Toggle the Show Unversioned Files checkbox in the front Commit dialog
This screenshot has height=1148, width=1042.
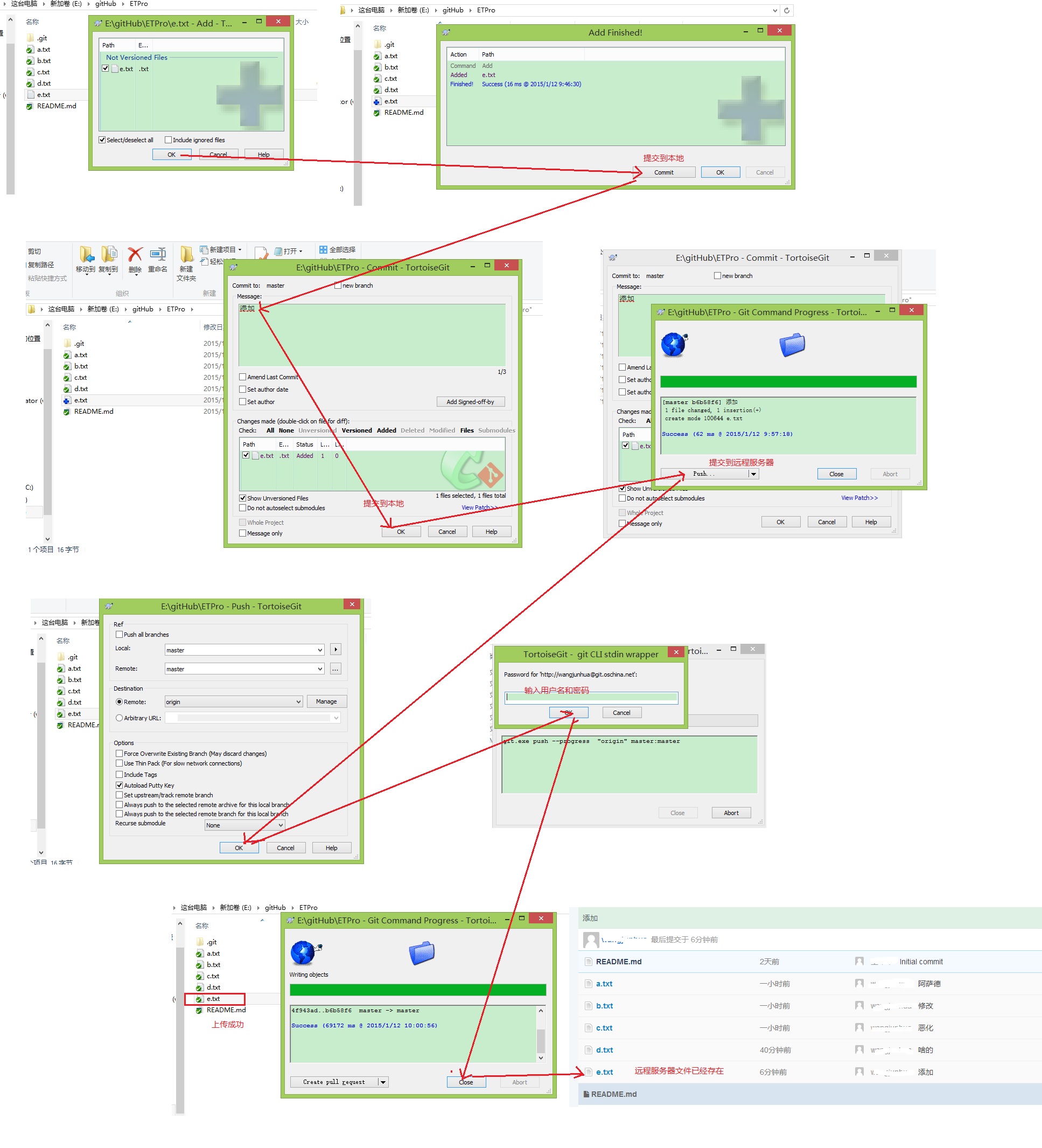coord(242,498)
